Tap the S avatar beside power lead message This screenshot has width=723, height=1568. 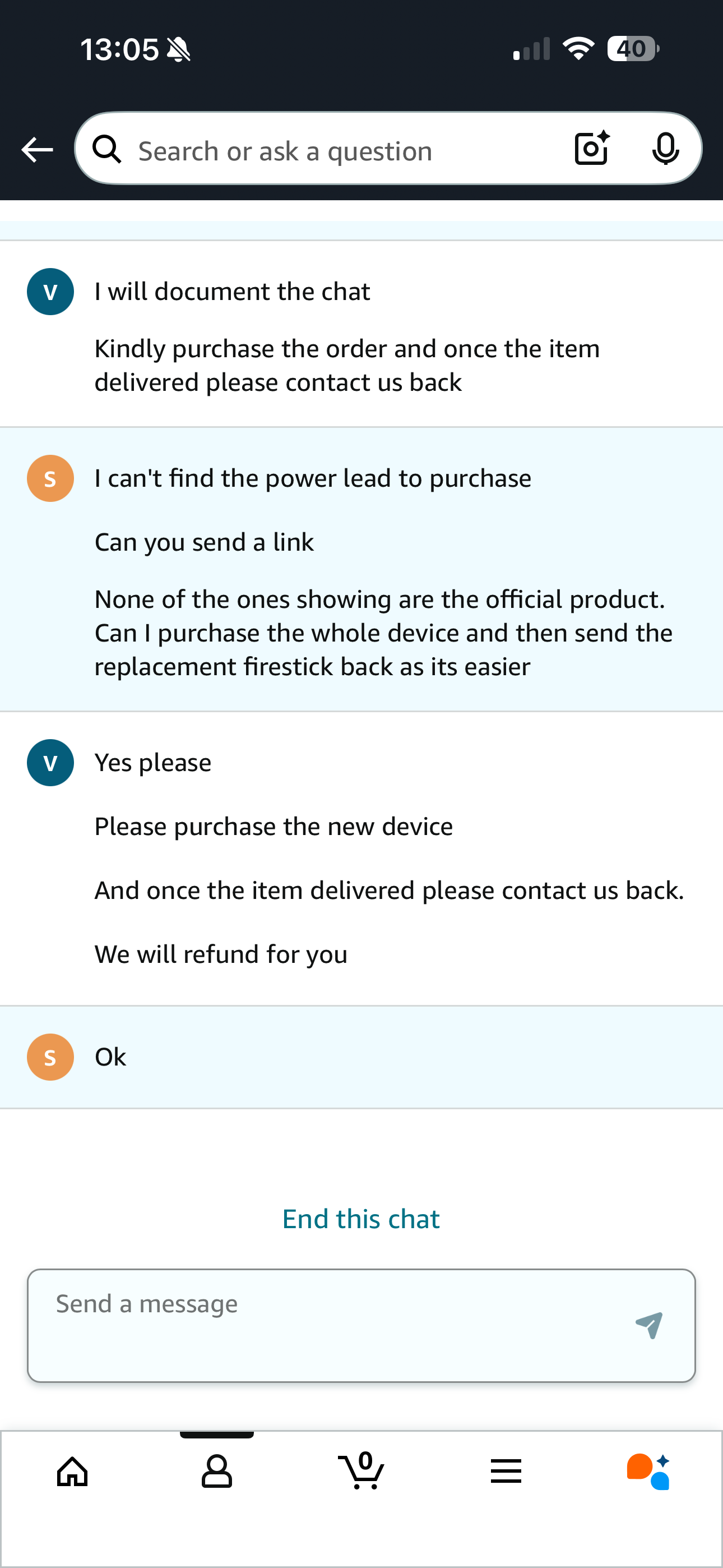point(50,478)
